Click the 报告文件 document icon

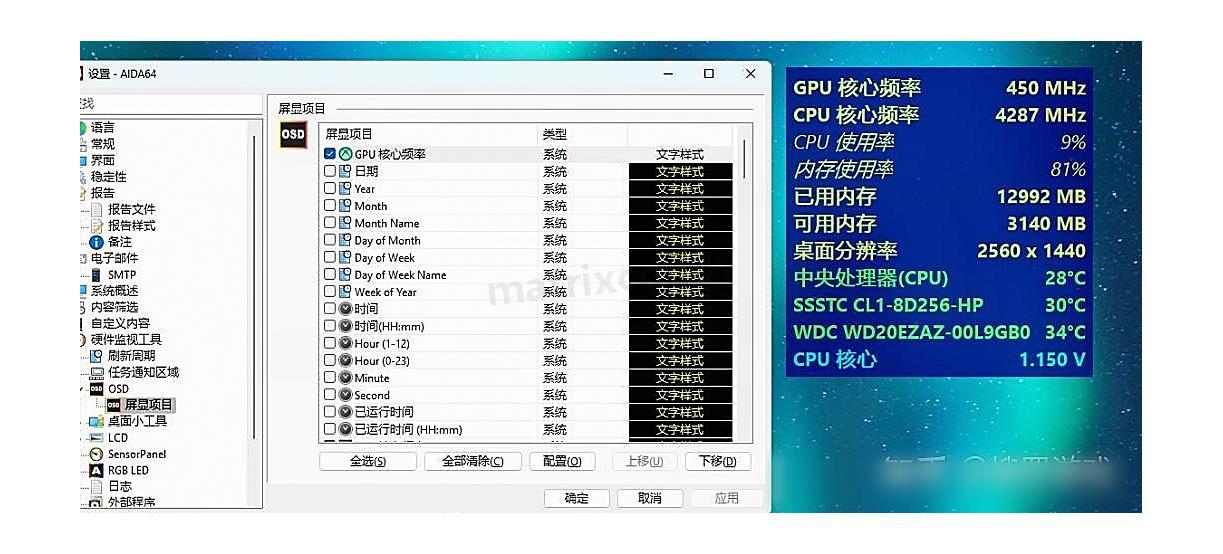tap(97, 209)
